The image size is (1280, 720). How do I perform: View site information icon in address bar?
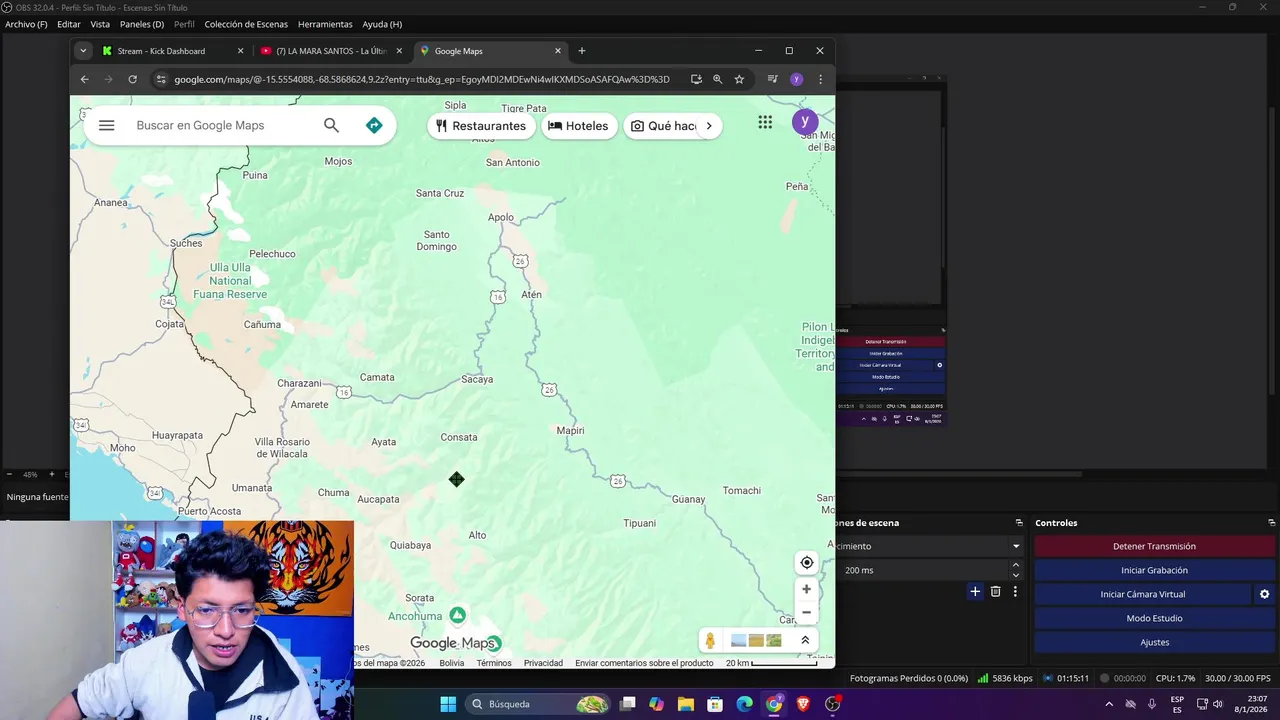161,79
